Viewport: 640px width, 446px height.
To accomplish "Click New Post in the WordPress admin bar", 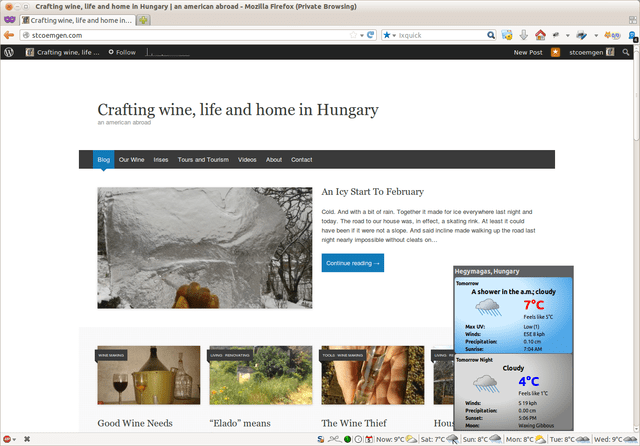I will point(528,52).
